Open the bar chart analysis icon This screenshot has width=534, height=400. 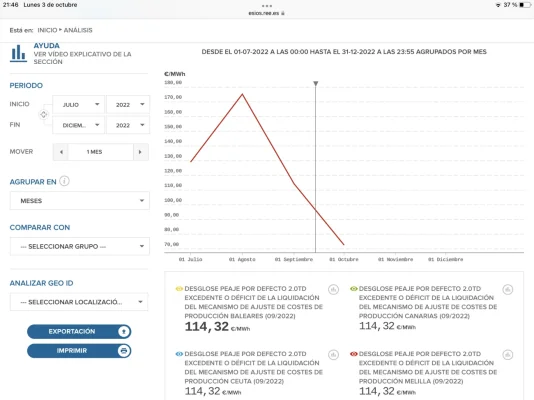18,53
